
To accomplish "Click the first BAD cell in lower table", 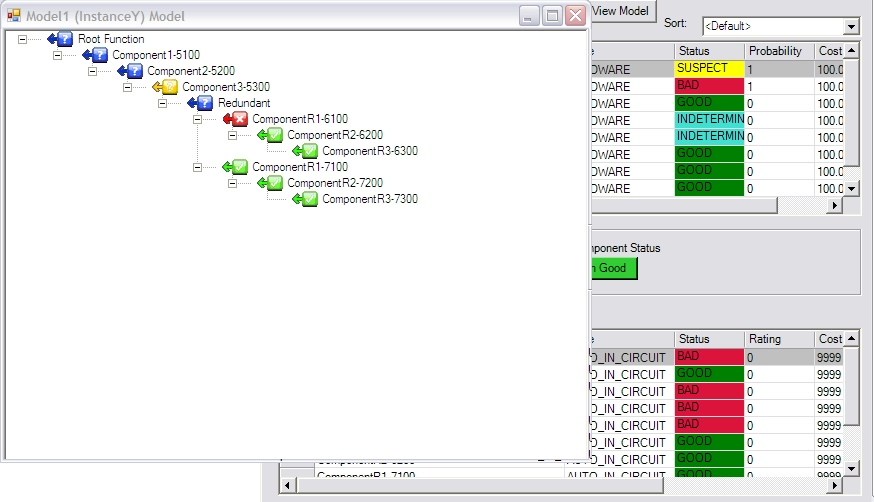I will click(709, 357).
